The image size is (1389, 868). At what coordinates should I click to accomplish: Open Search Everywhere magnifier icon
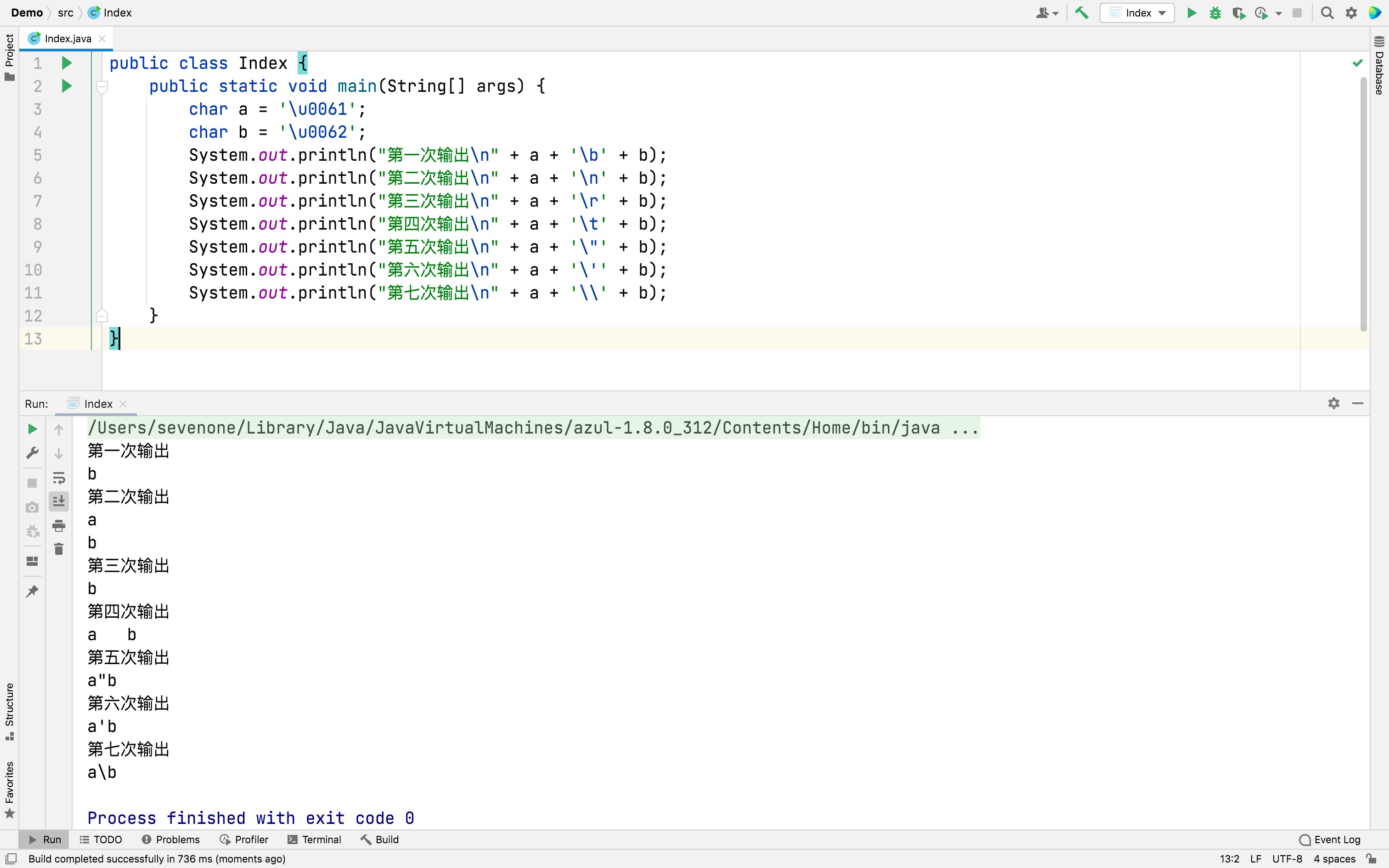1327,13
